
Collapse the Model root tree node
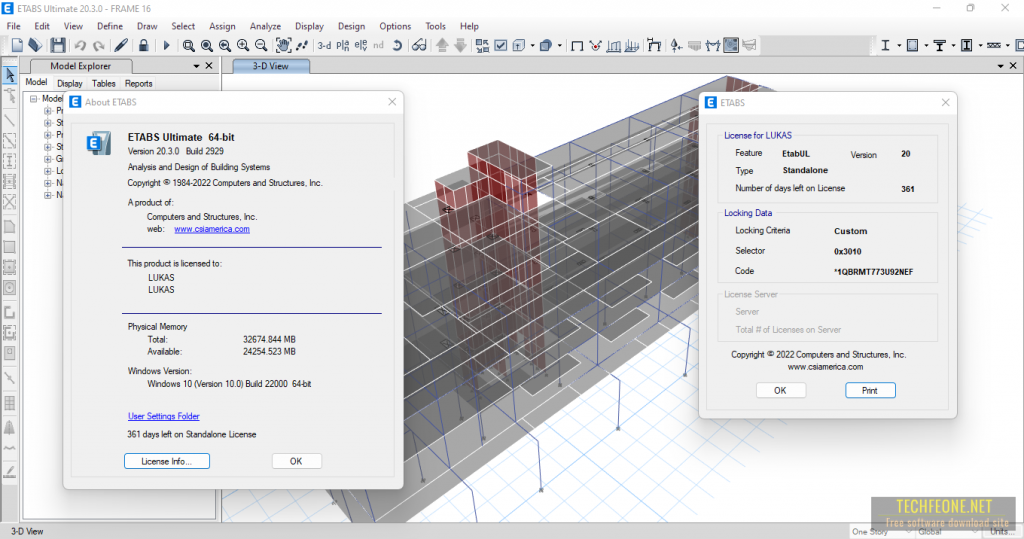[x=33, y=99]
